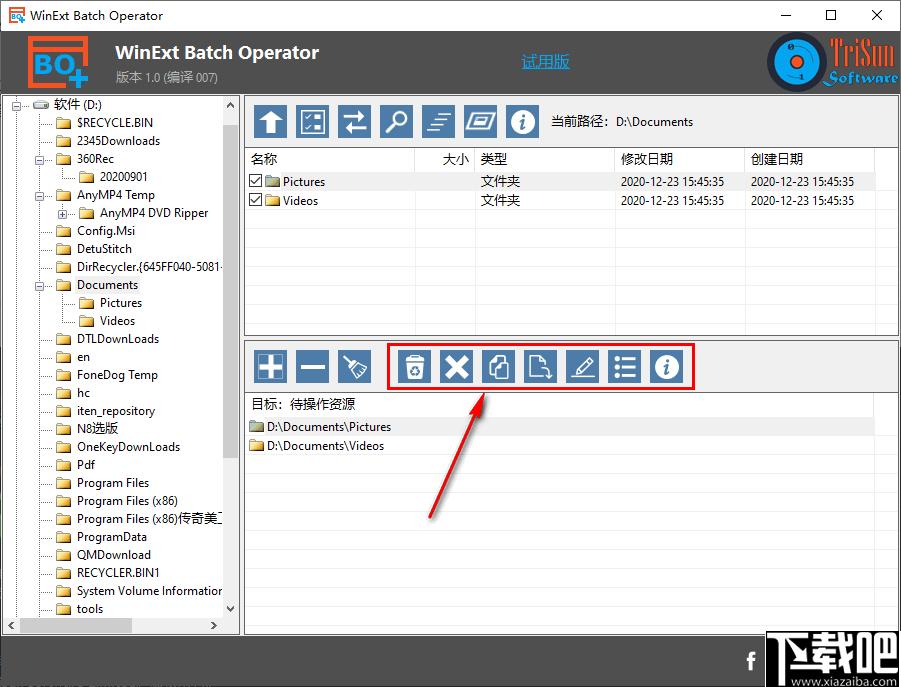This screenshot has height=687, width=901.
Task: Sort by the 大小 column header
Action: coord(445,159)
